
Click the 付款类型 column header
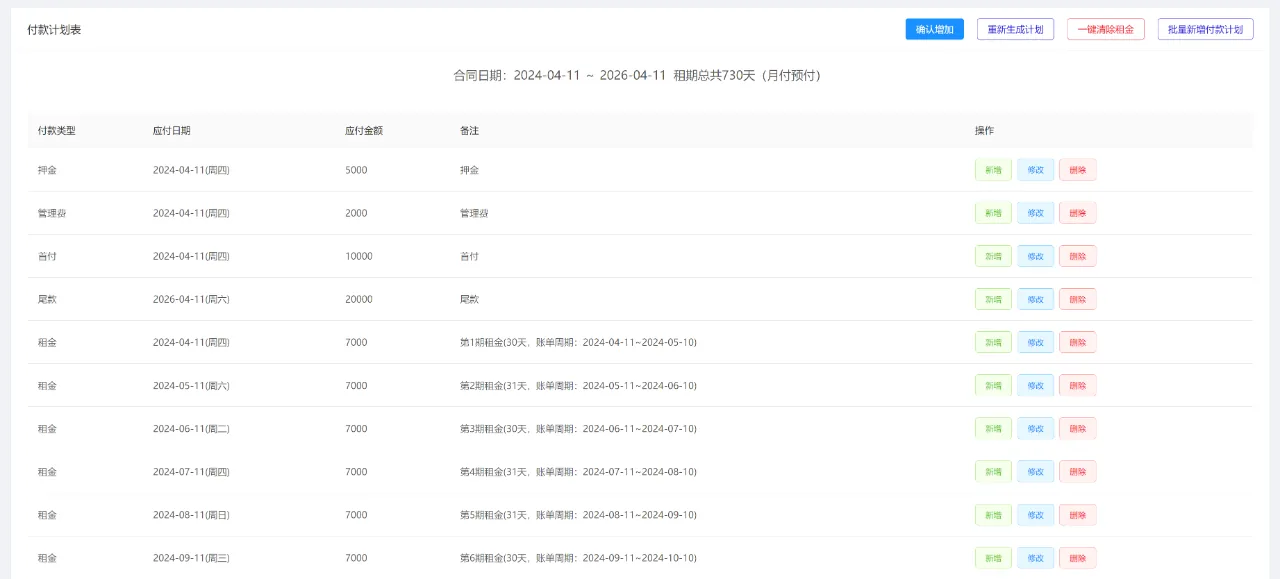(x=57, y=131)
